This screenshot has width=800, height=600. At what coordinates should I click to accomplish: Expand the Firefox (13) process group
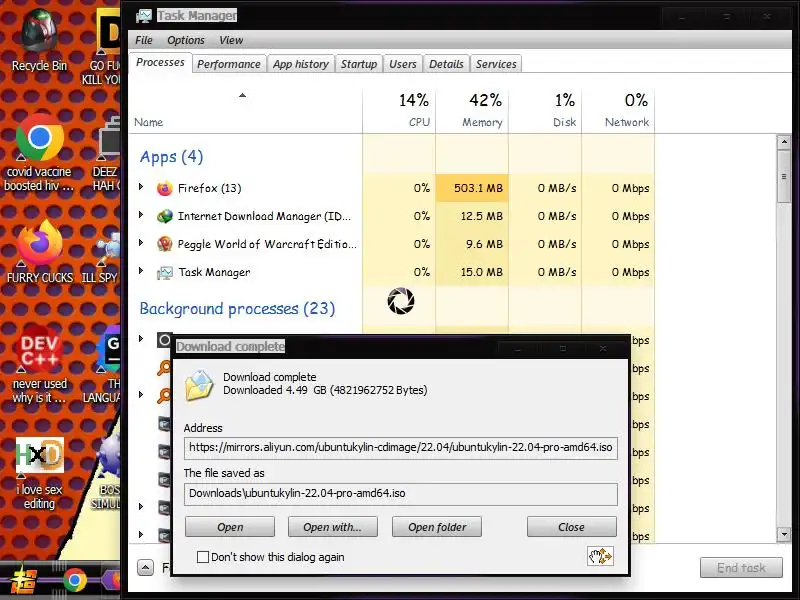pyautogui.click(x=141, y=187)
